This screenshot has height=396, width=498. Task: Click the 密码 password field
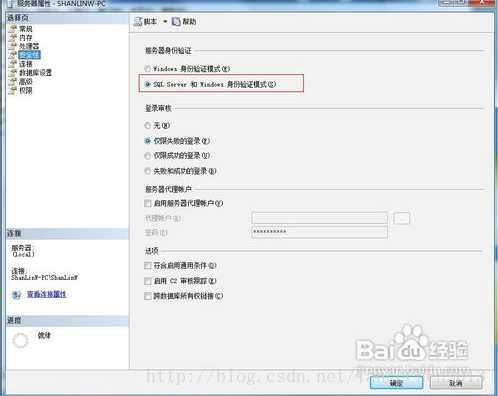(x=320, y=232)
